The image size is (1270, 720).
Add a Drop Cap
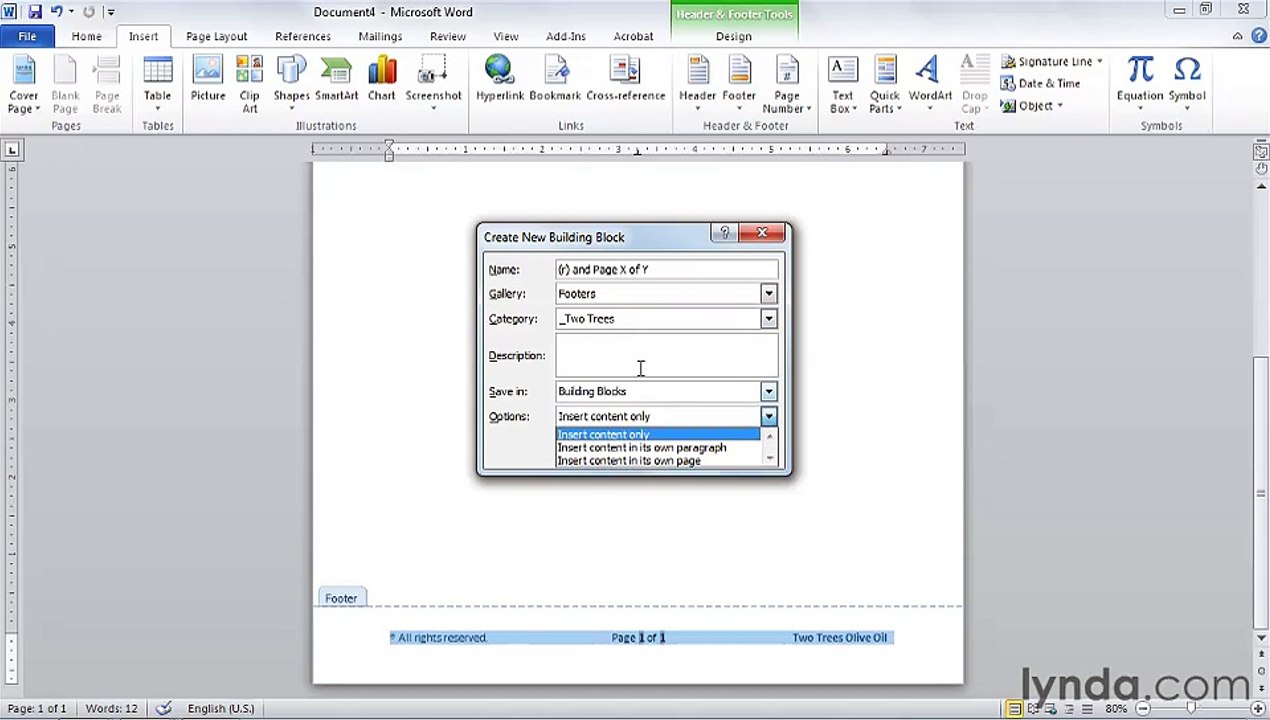coord(972,85)
